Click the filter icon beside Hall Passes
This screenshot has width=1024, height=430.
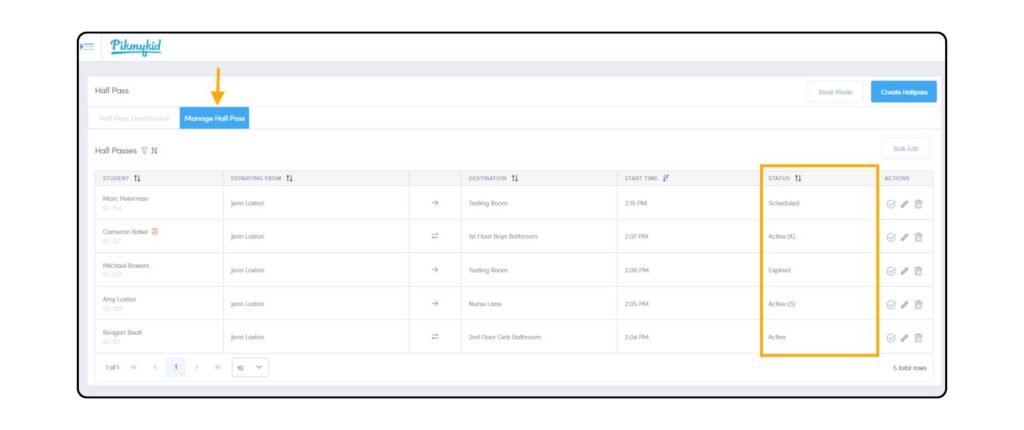tap(144, 151)
